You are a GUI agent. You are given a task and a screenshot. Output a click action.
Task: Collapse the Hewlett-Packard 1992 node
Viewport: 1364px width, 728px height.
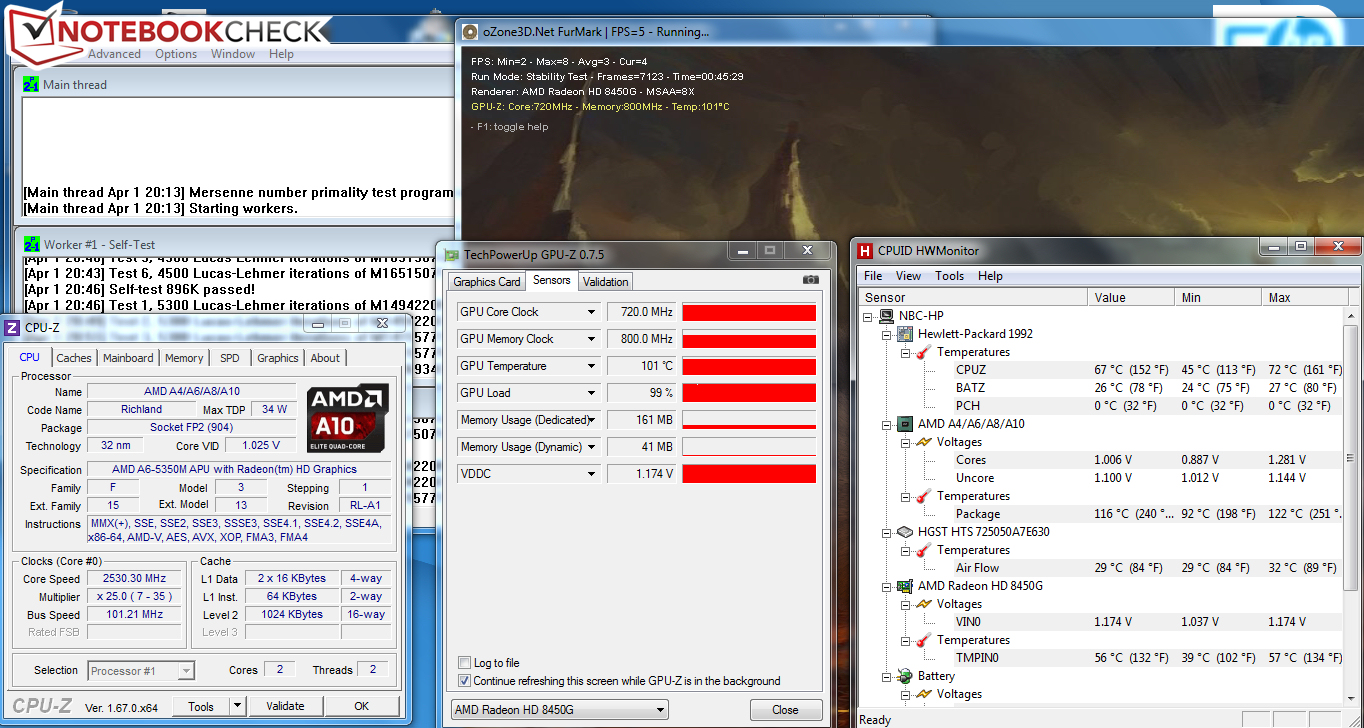pos(885,334)
